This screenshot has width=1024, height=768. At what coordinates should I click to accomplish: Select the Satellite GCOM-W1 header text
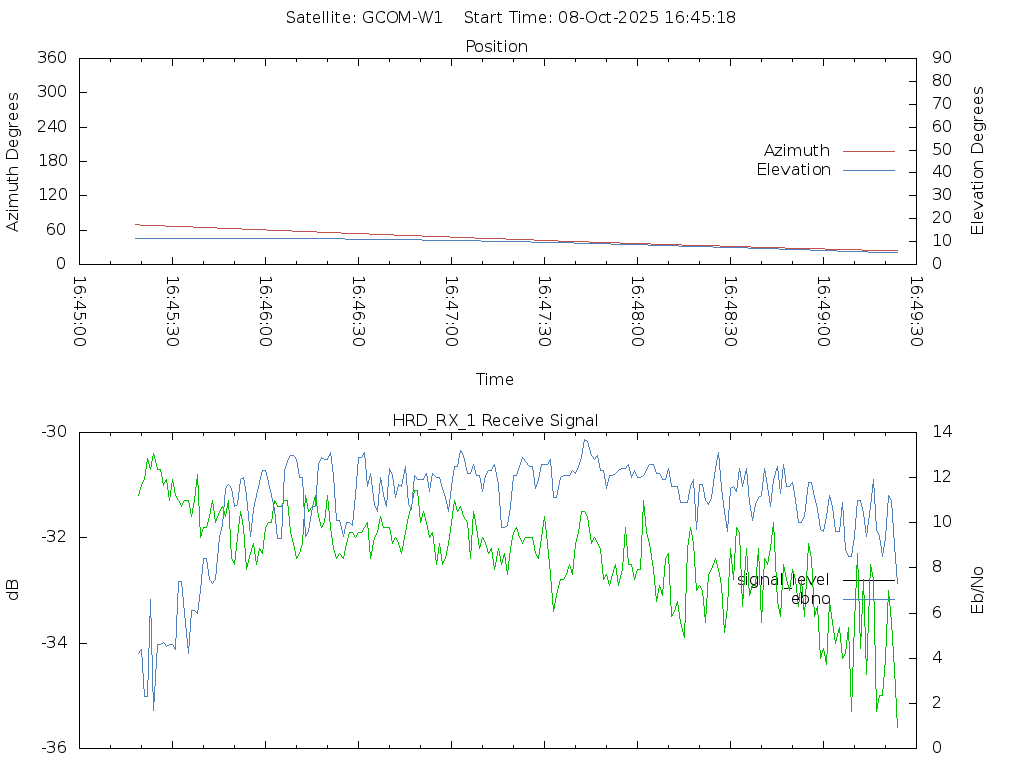(364, 18)
